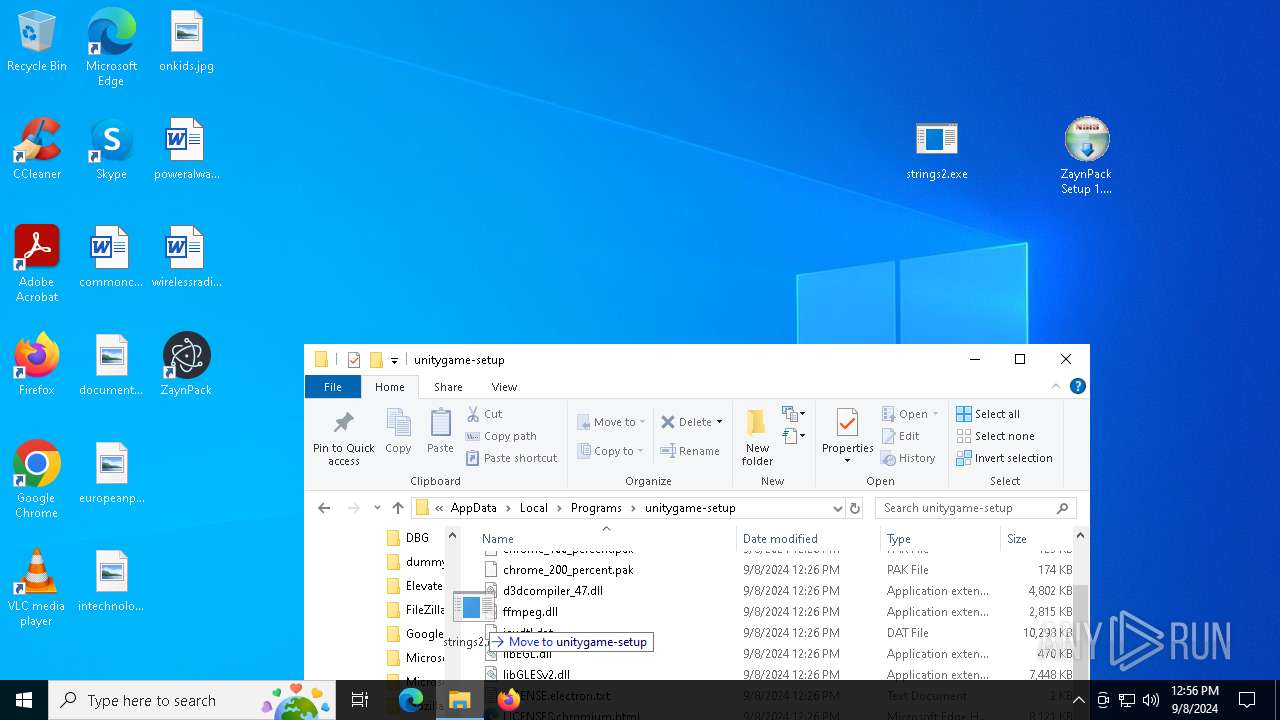The height and width of the screenshot is (720, 1280).
Task: Go up one folder level
Action: point(398,508)
